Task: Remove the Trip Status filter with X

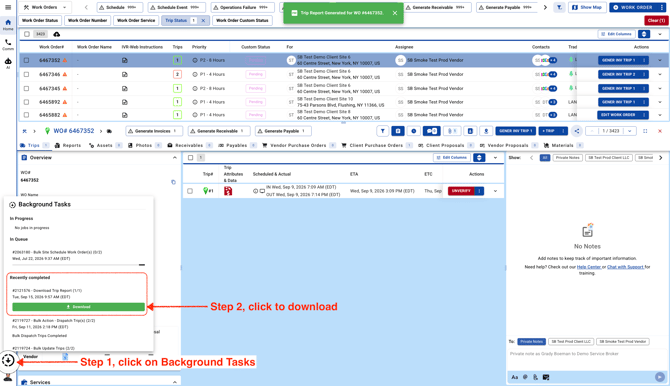Action: coord(203,21)
